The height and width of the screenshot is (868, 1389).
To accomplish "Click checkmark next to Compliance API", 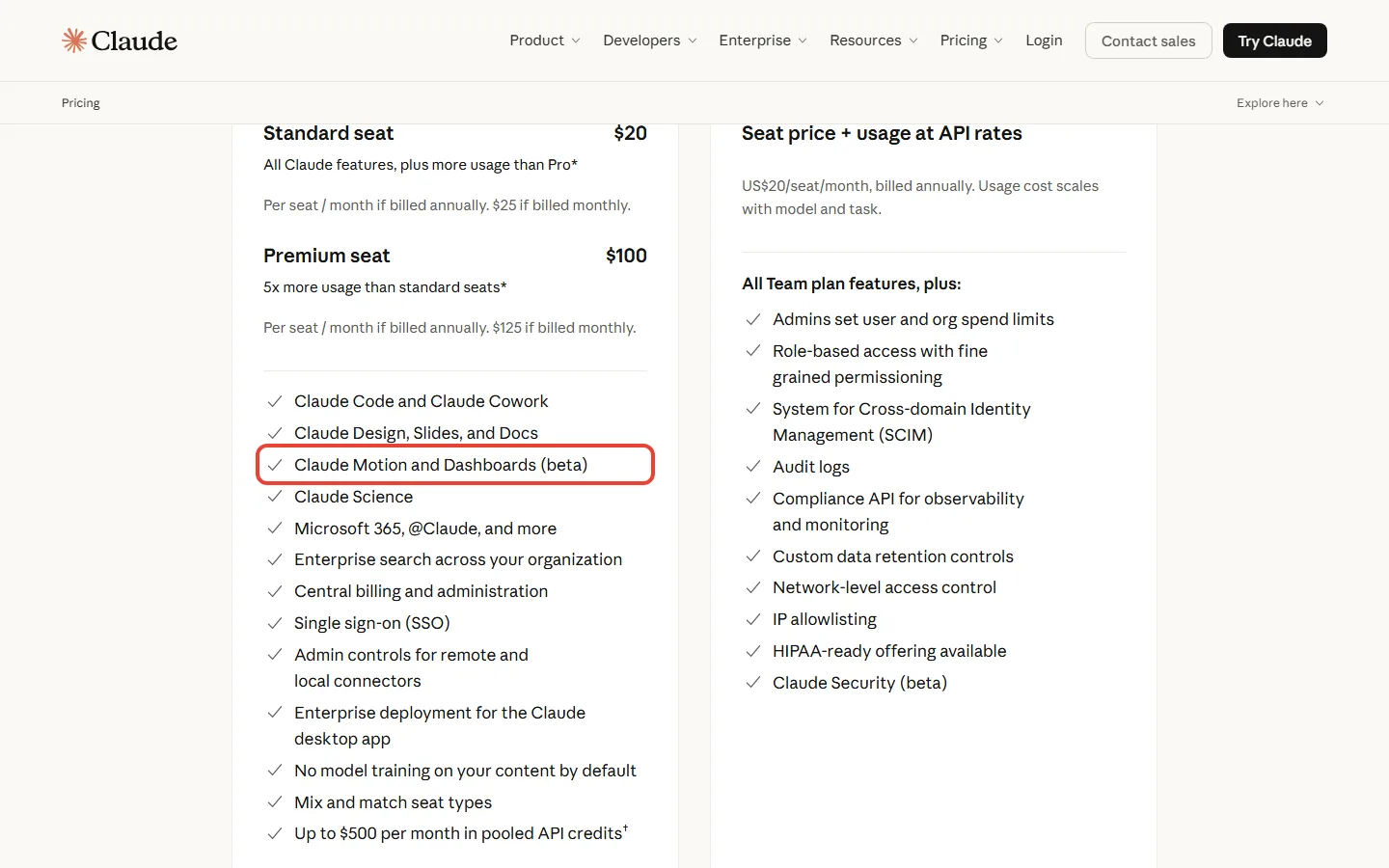I will tap(753, 499).
